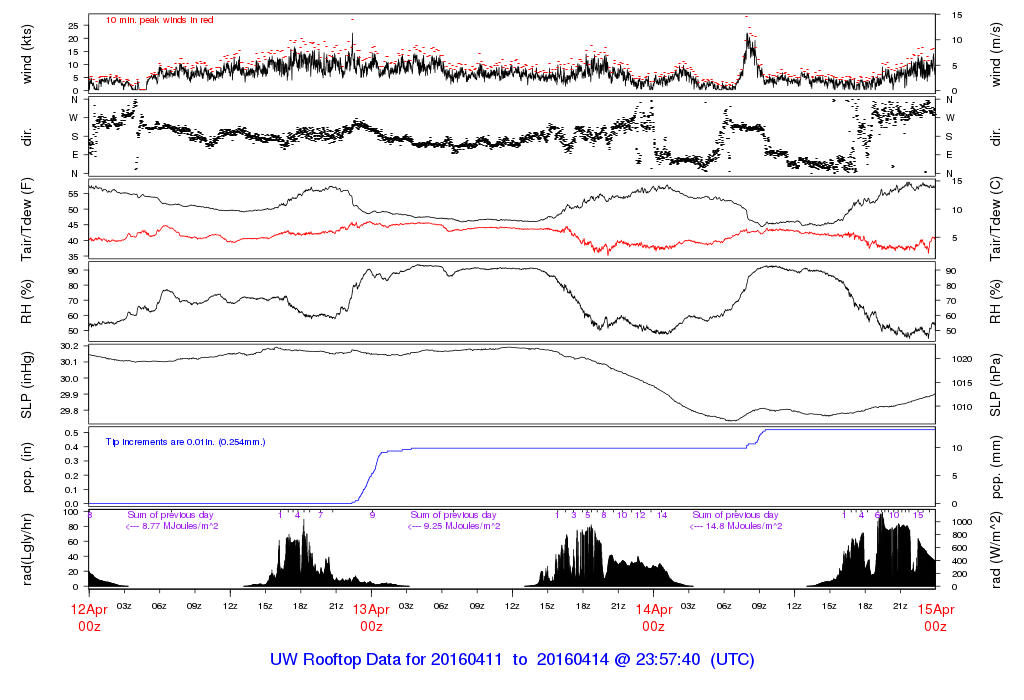The width and height of the screenshot is (1024, 700).
Task: Select the '1020' hPa tick value
Action: [962, 359]
